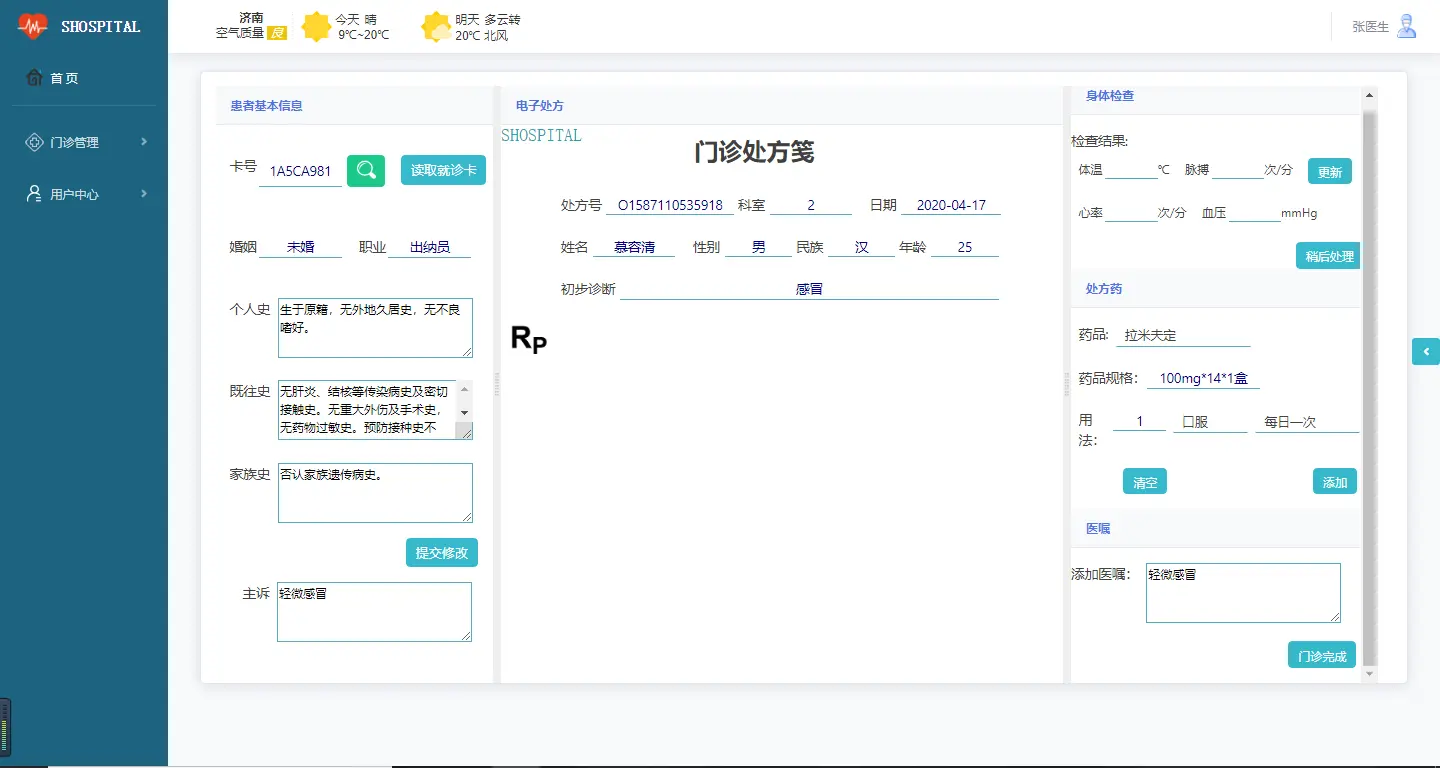Click the 门诊完成 button

pos(1321,654)
